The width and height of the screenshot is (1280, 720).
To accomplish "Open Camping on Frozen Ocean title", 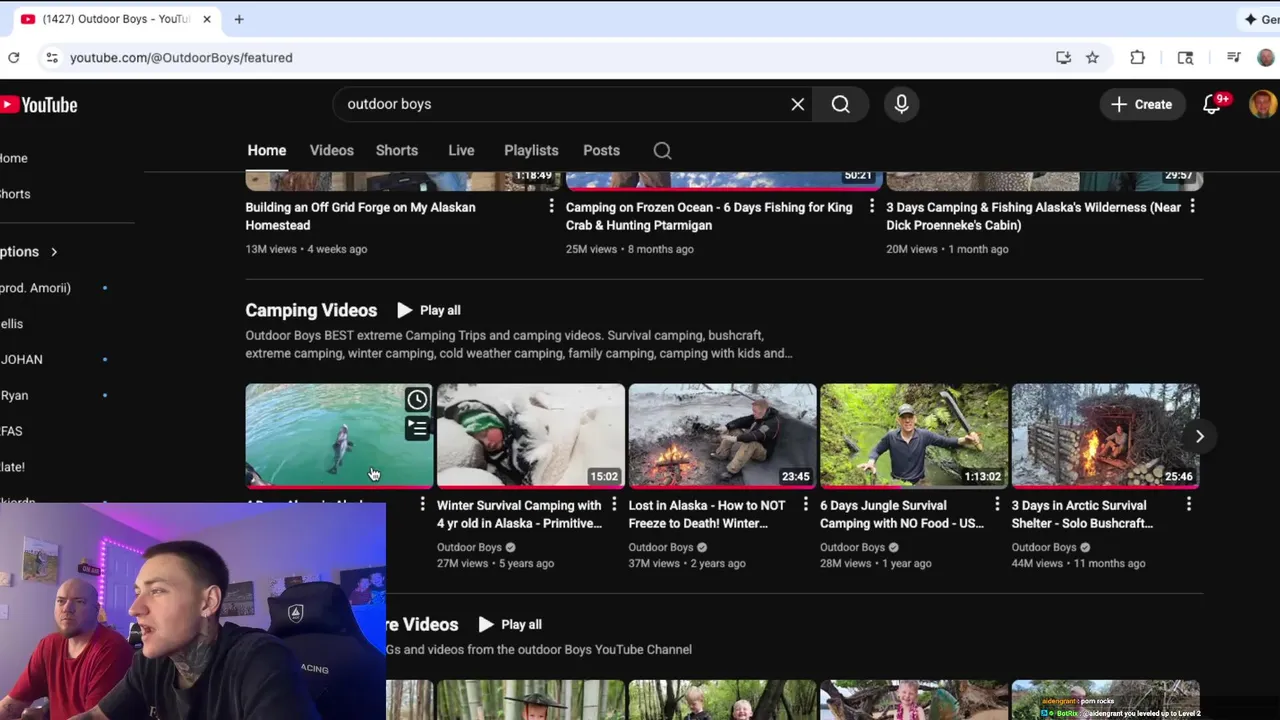I will pos(709,216).
